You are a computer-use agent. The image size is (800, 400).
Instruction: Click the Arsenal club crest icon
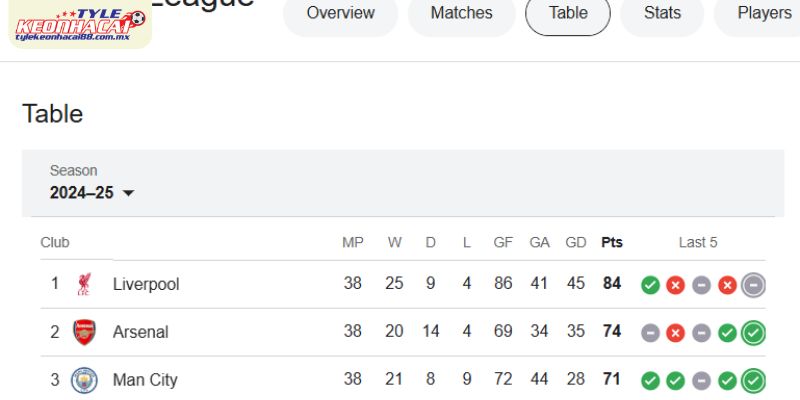tap(85, 332)
